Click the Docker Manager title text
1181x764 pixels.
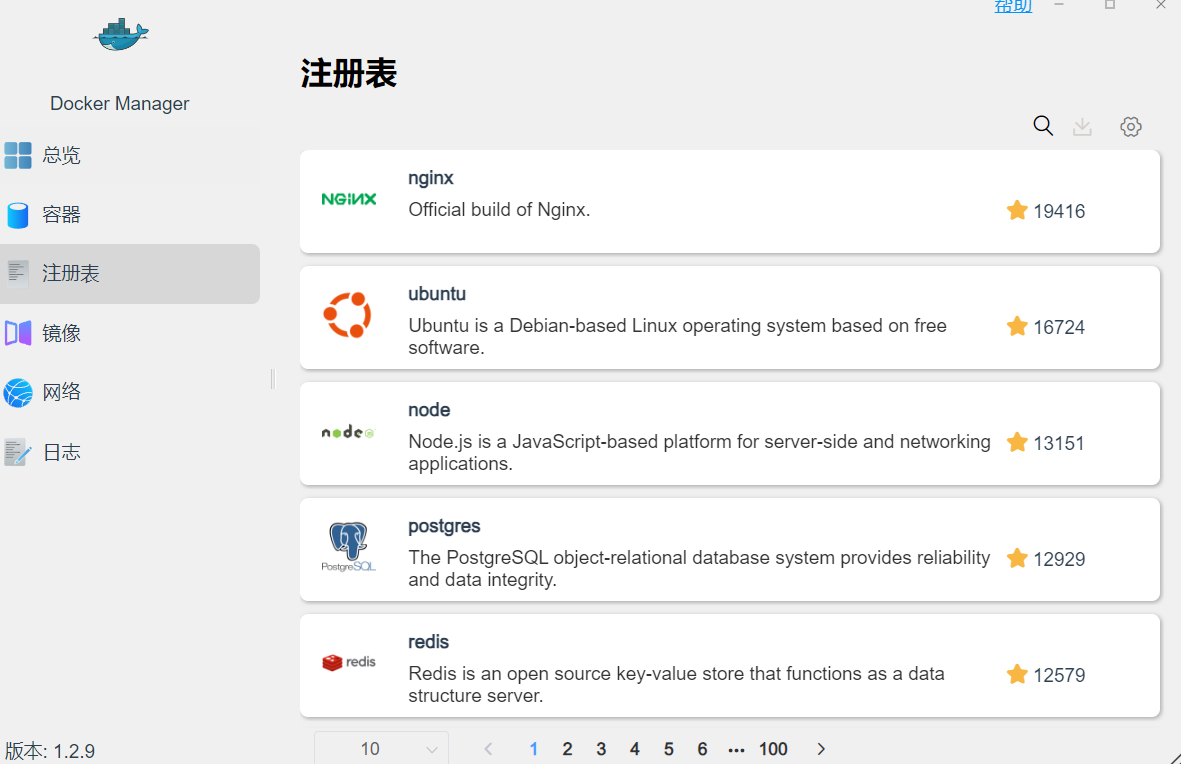click(120, 104)
